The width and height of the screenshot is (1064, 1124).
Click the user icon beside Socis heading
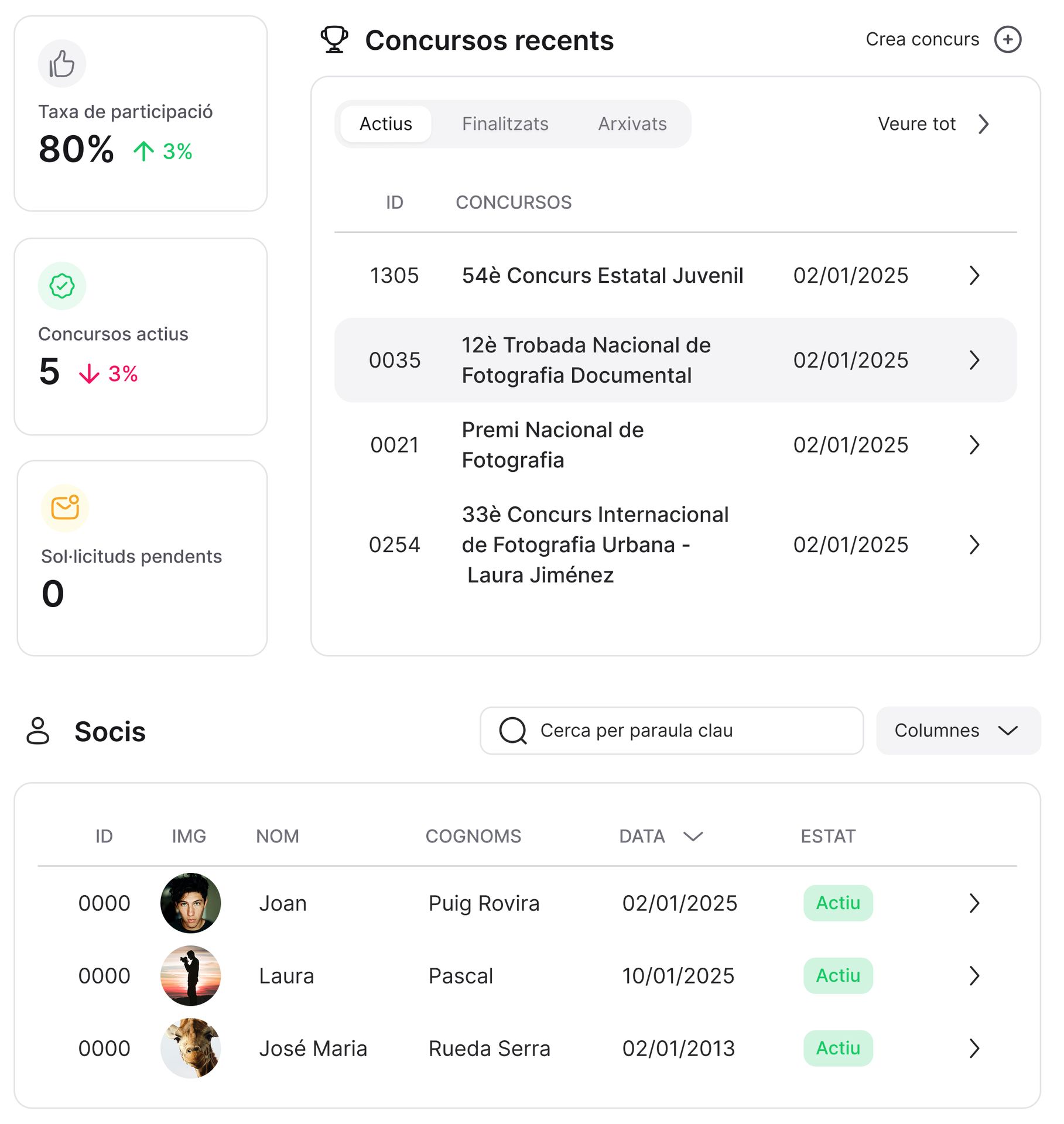pos(38,731)
